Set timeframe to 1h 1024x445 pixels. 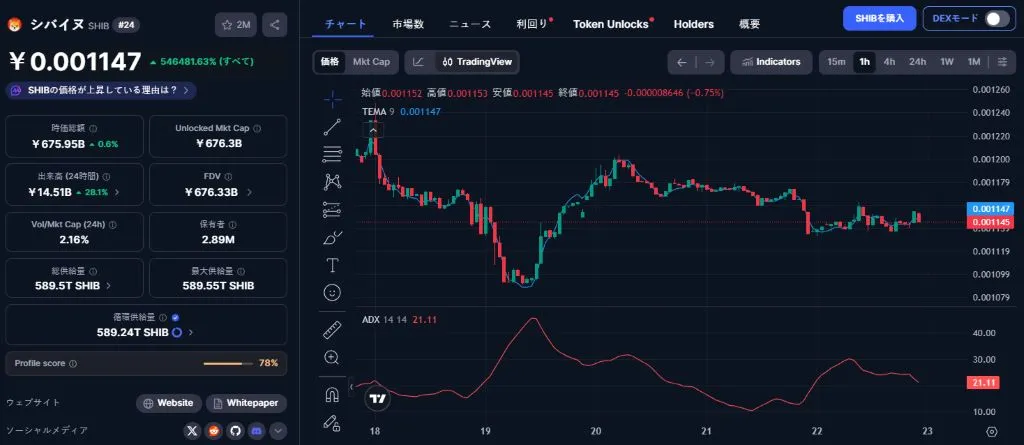pyautogui.click(x=865, y=62)
